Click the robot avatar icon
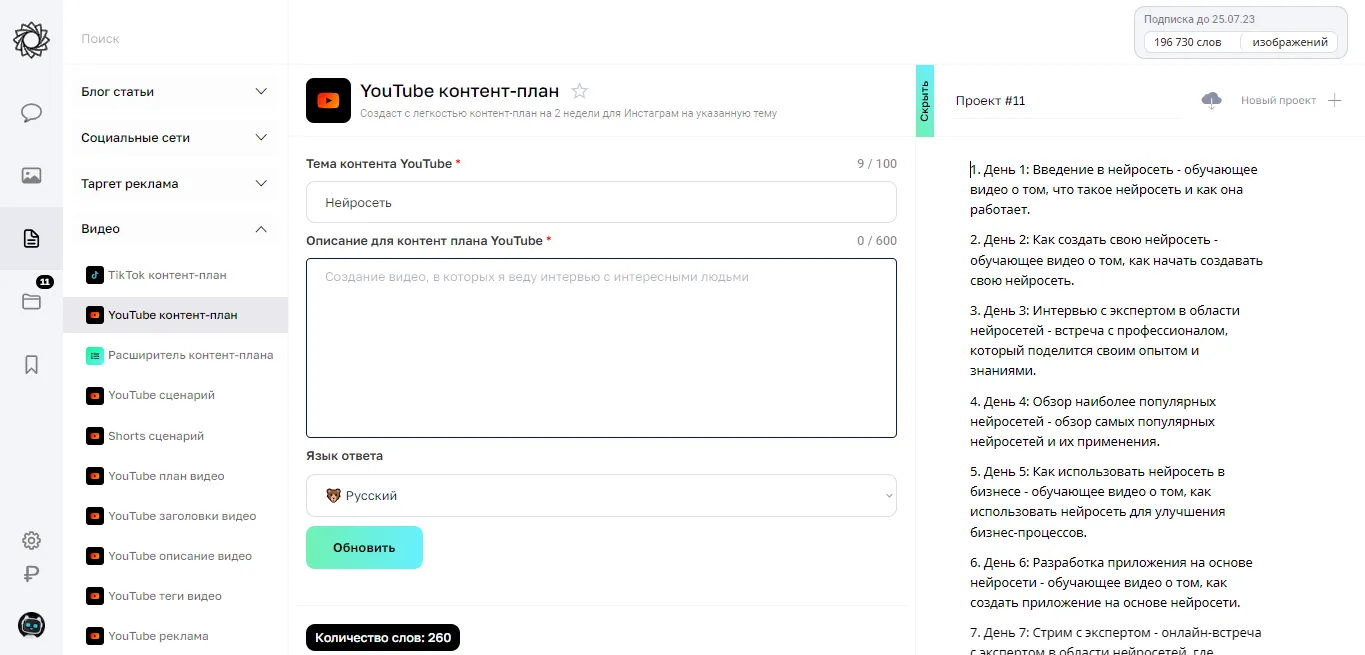This screenshot has width=1365, height=655. tap(31, 625)
